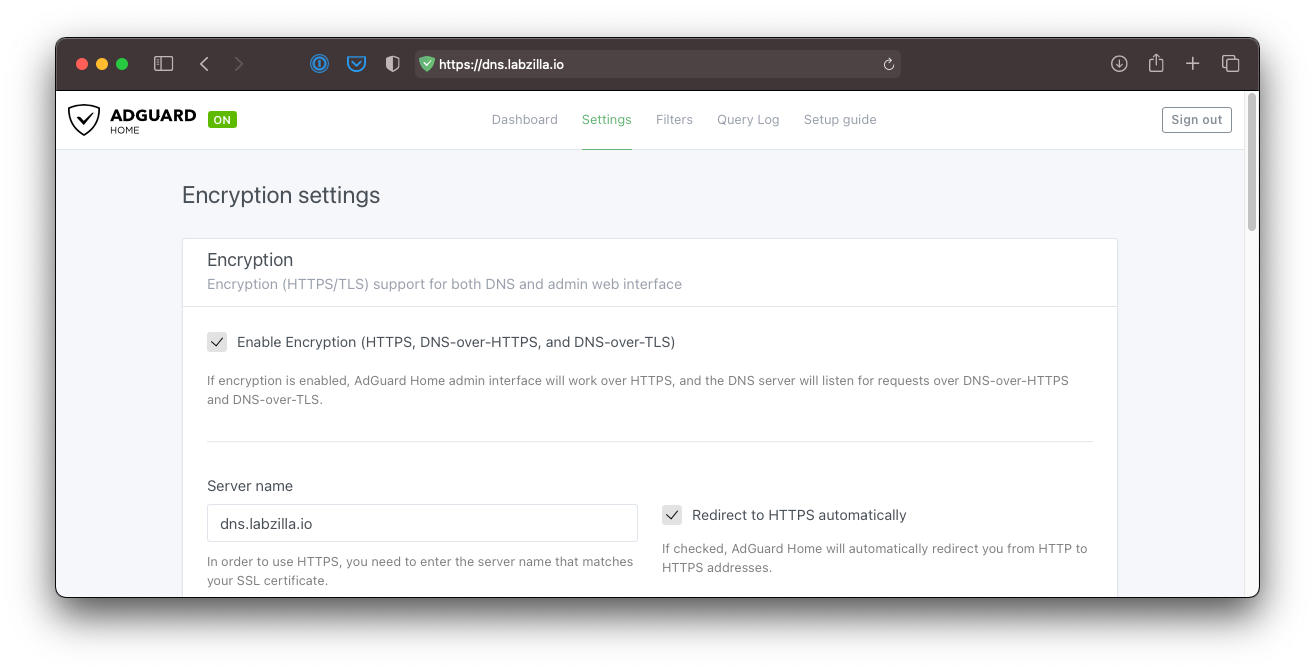The width and height of the screenshot is (1315, 671).
Task: Expand the Filters menu
Action: click(x=674, y=120)
